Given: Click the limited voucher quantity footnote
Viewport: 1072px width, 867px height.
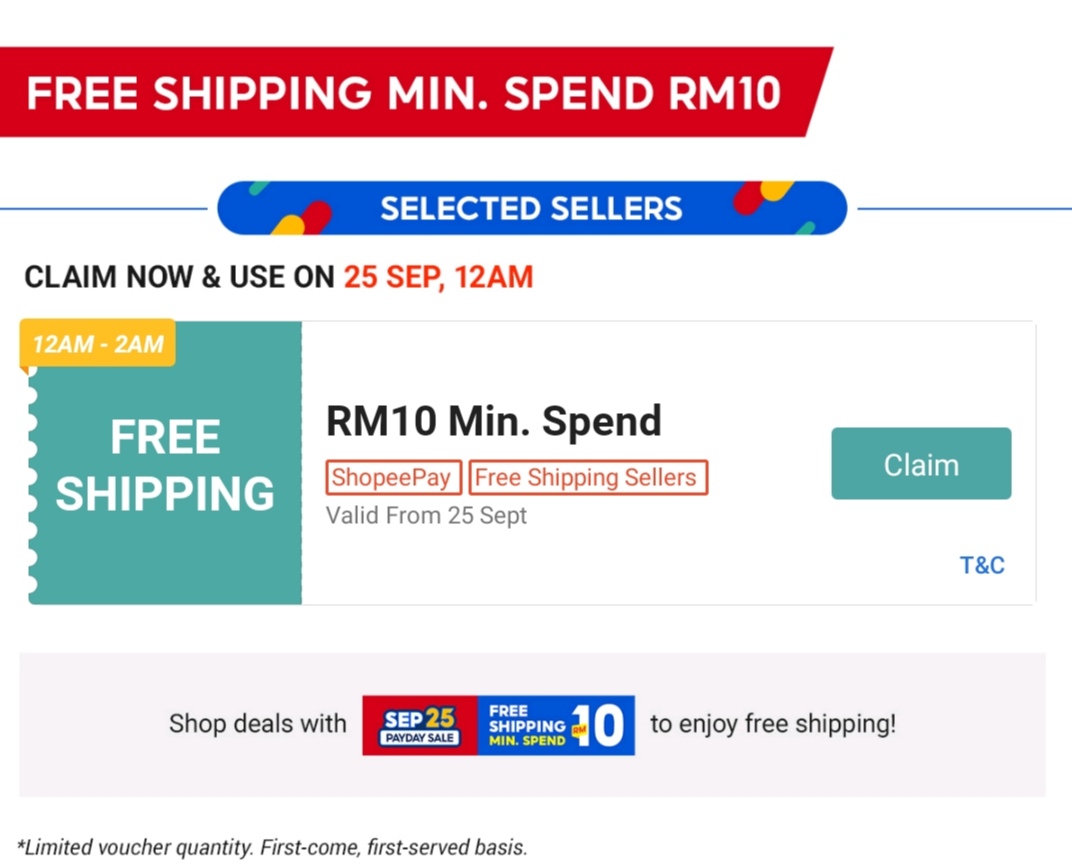Looking at the screenshot, I should tap(272, 847).
